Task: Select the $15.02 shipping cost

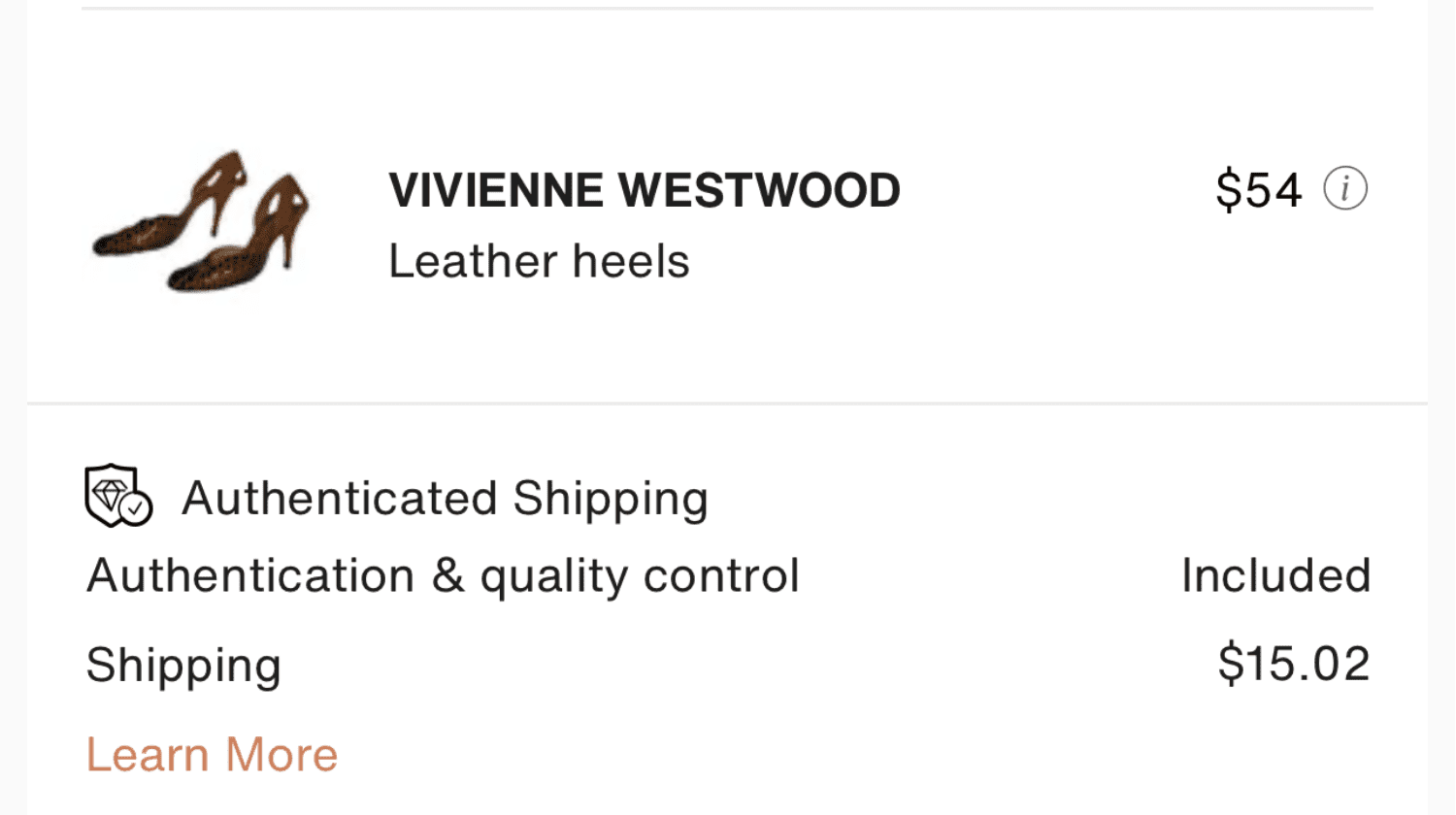Action: [1293, 664]
